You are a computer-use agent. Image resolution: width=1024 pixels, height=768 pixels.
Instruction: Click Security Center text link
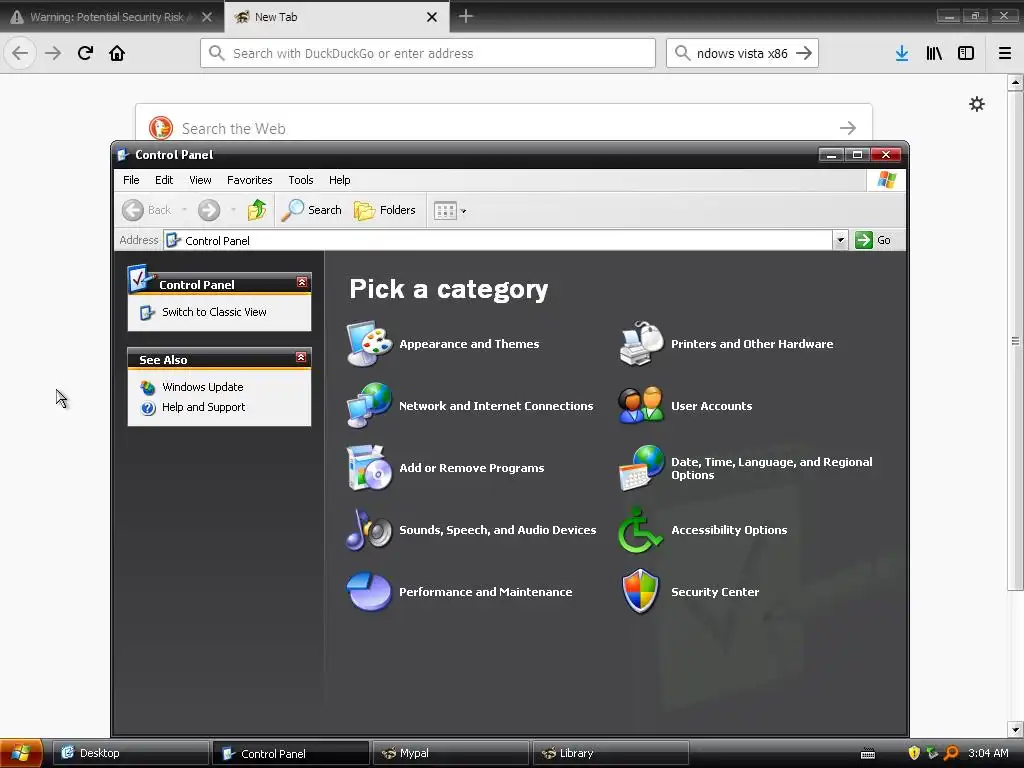click(x=715, y=592)
